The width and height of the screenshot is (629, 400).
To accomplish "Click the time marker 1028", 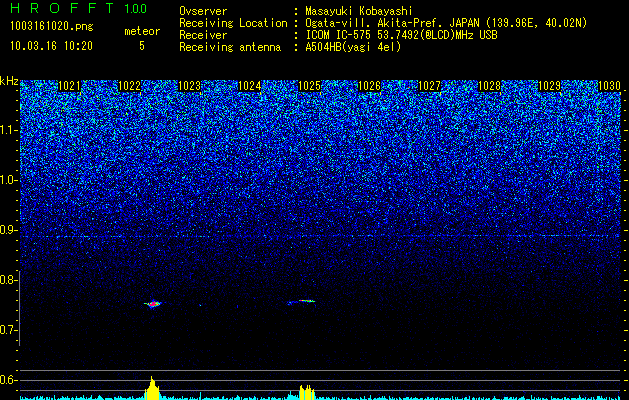I will (489, 86).
